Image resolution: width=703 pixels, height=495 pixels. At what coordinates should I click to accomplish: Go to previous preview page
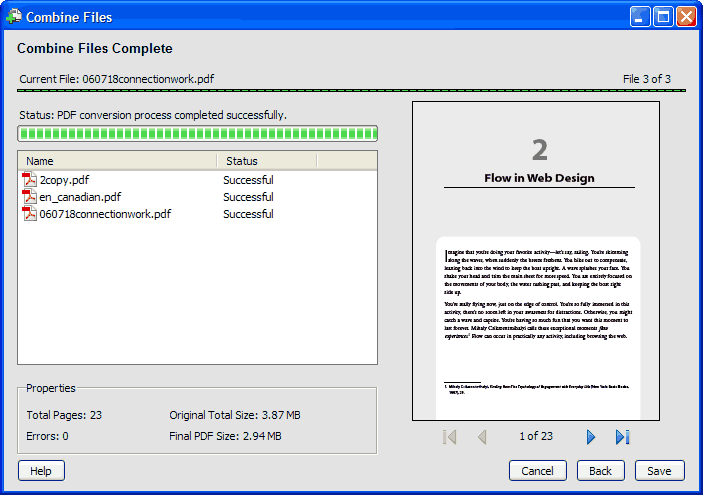(x=482, y=437)
